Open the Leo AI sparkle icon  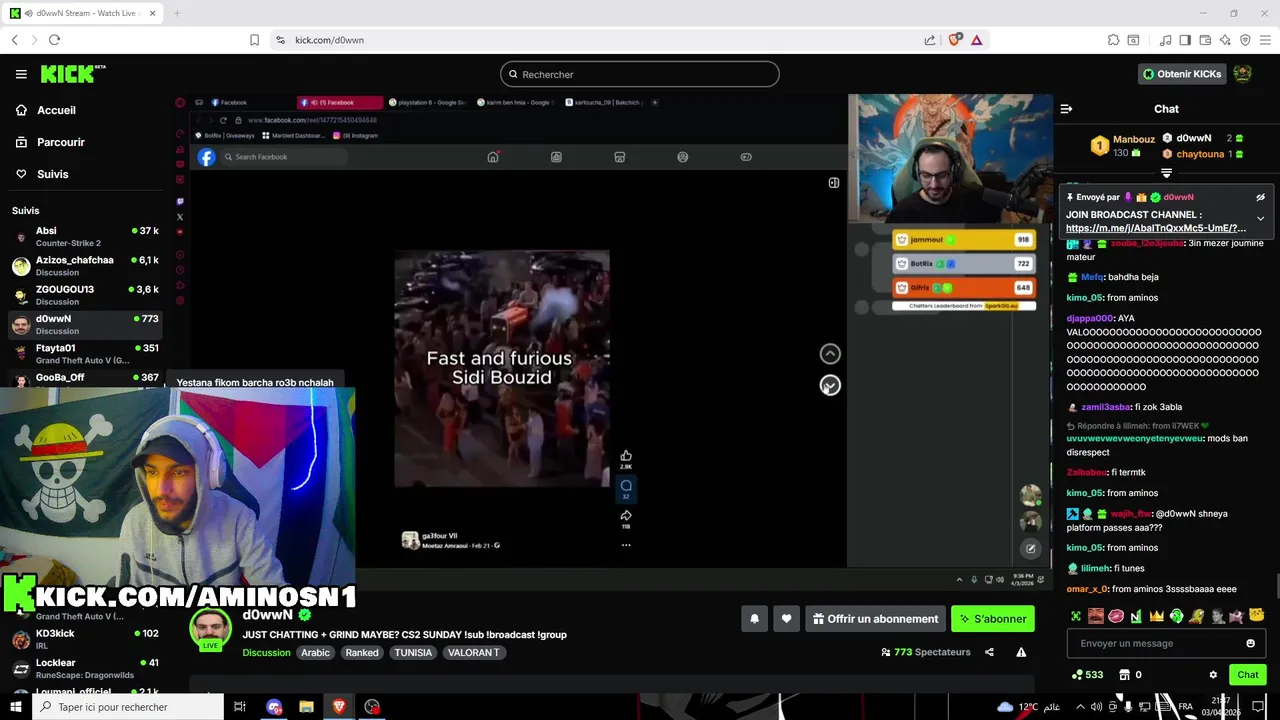[x=1225, y=40]
